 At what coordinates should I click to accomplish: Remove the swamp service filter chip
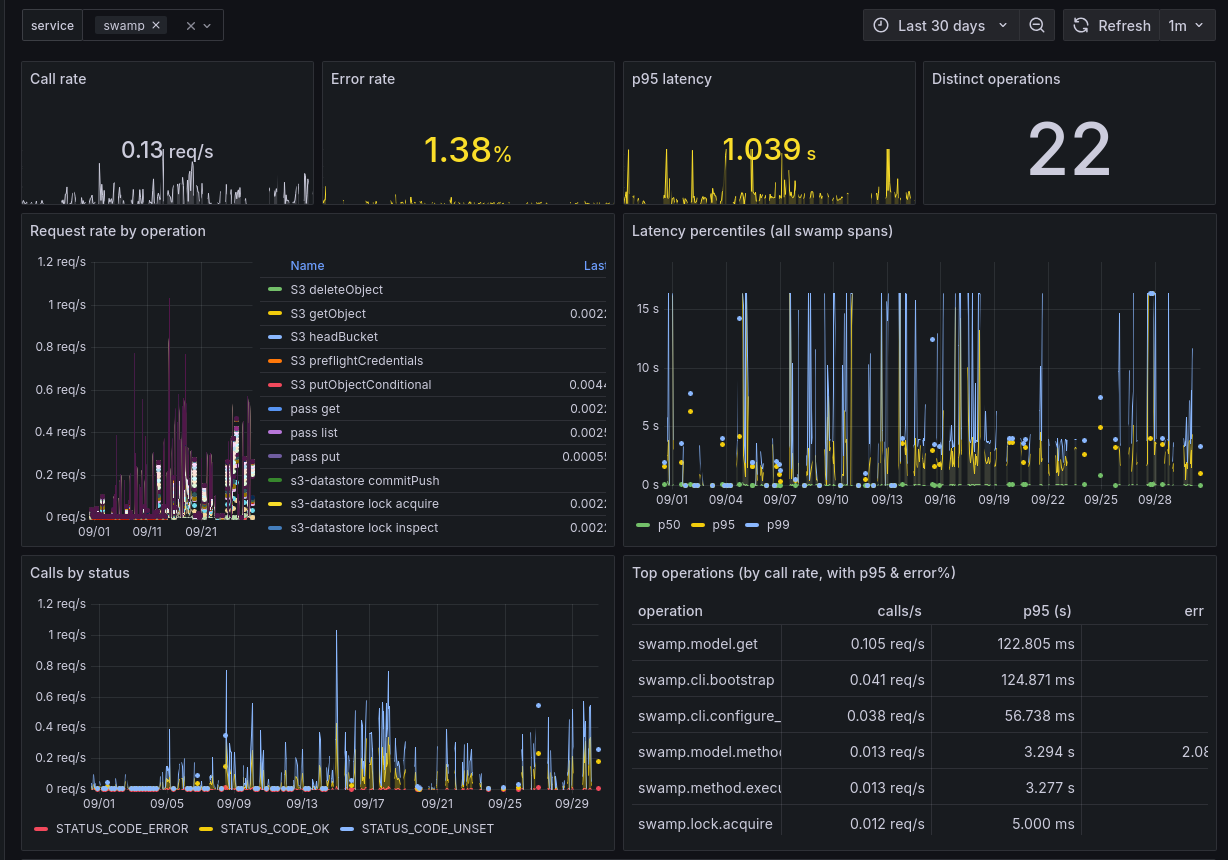[x=156, y=26]
